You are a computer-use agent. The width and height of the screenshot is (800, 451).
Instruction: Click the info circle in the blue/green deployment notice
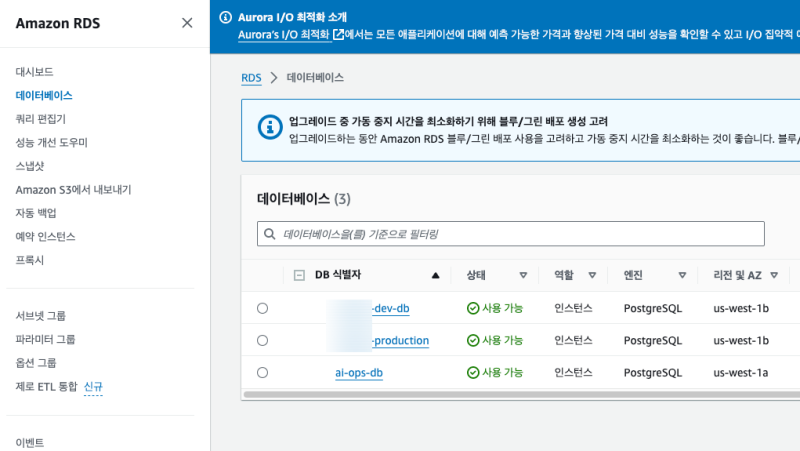268,127
